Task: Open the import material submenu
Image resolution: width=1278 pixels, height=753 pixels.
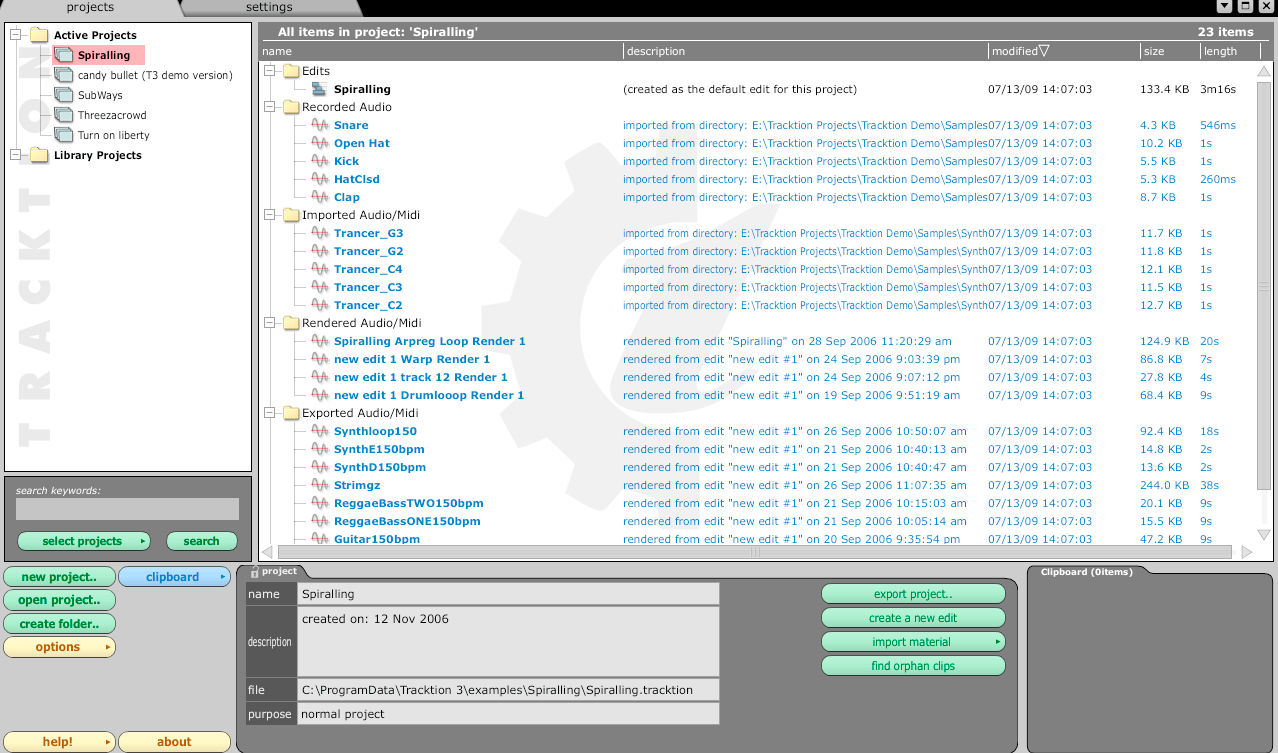Action: coord(912,641)
